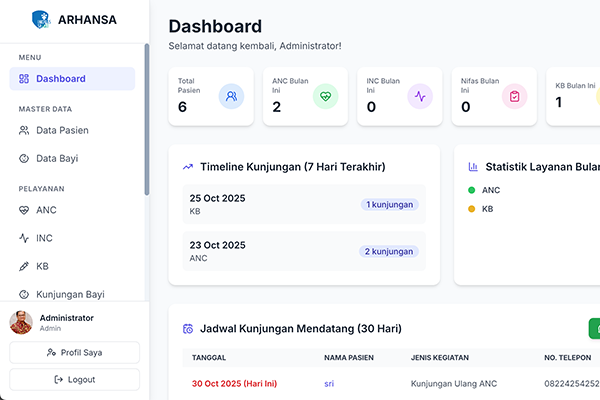
Task: Click the Total Pasien users icon
Action: tap(231, 96)
